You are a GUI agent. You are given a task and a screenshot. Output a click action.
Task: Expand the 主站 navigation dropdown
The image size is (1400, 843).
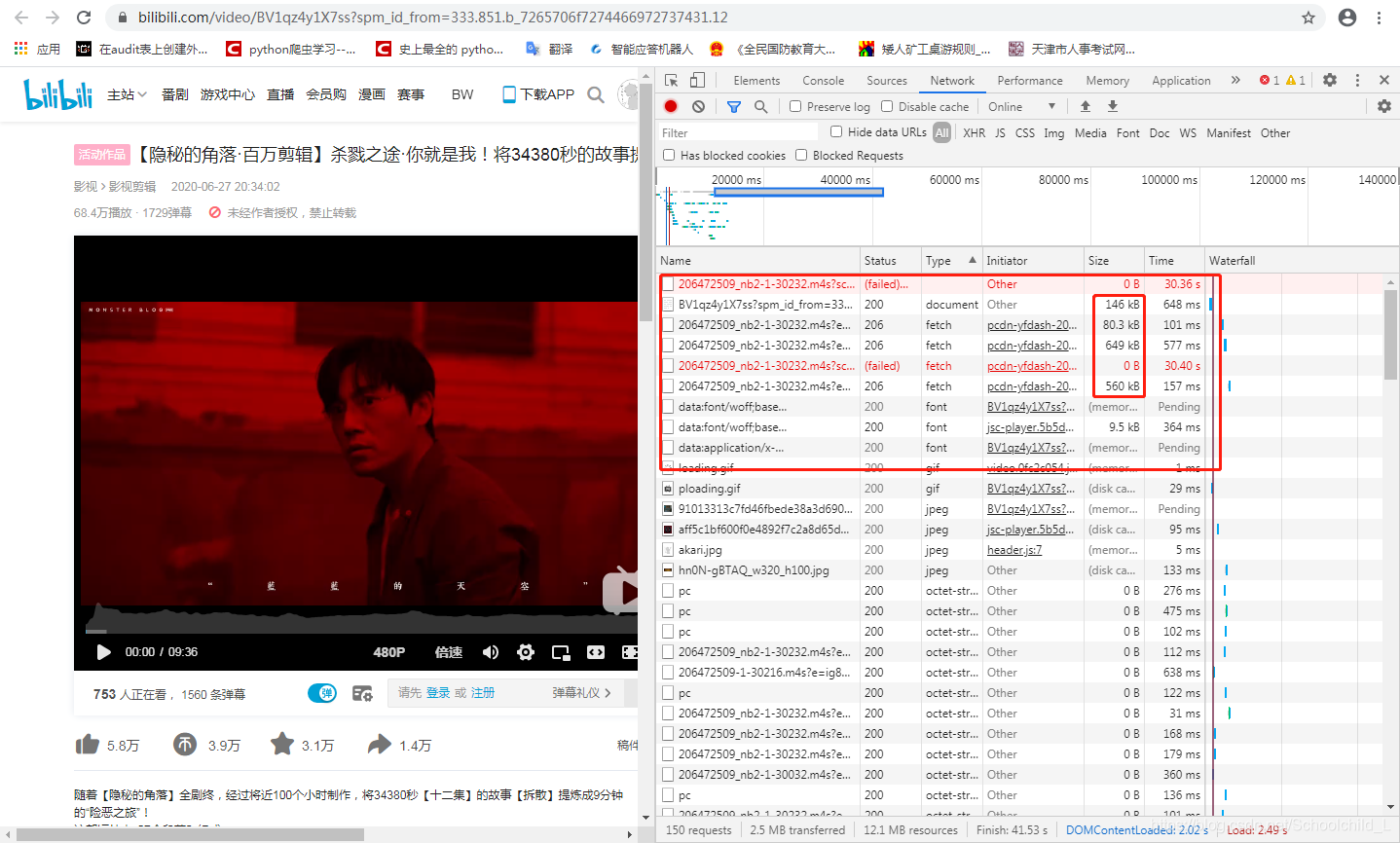point(127,94)
